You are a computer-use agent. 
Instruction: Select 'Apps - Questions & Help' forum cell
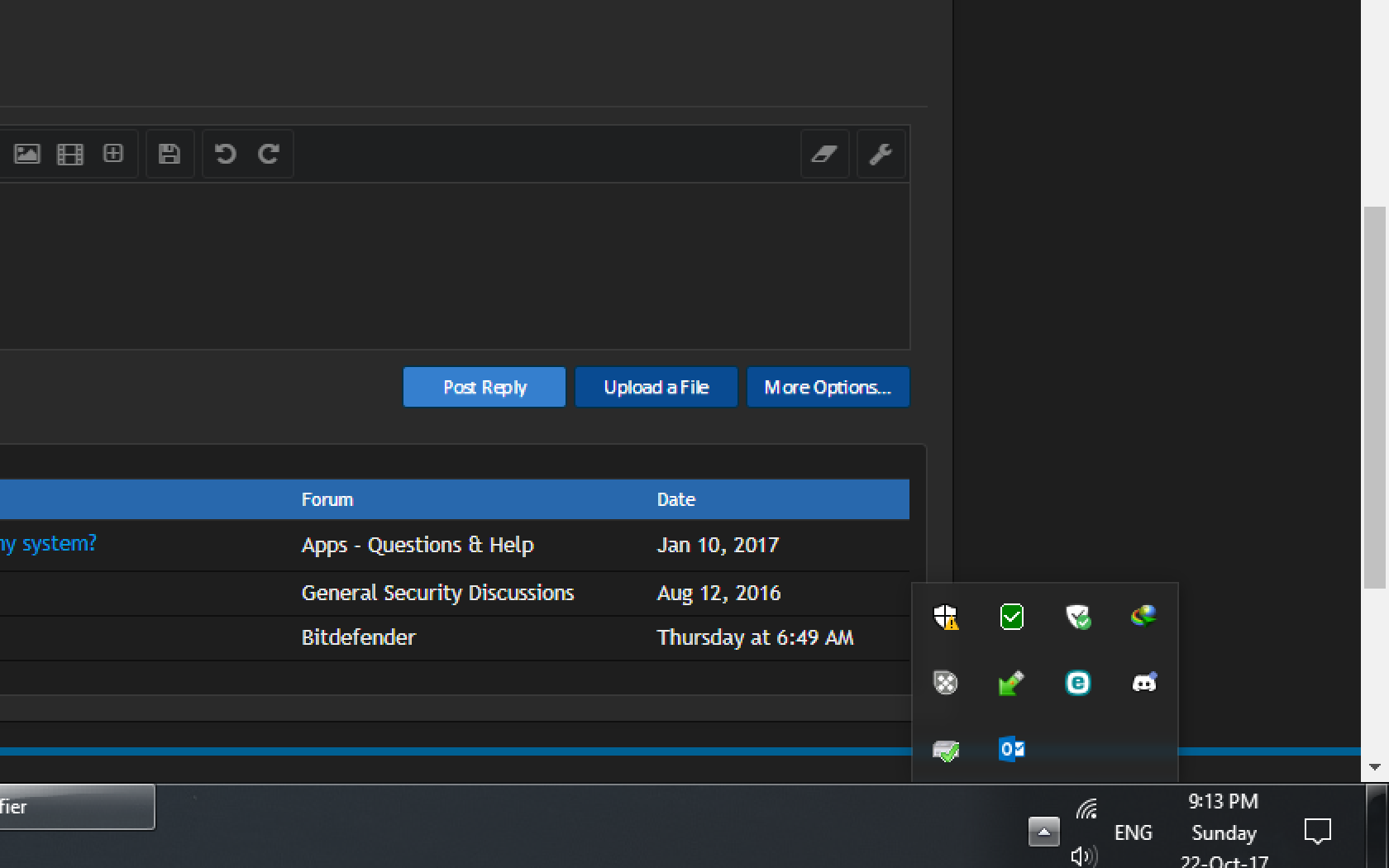pyautogui.click(x=418, y=545)
